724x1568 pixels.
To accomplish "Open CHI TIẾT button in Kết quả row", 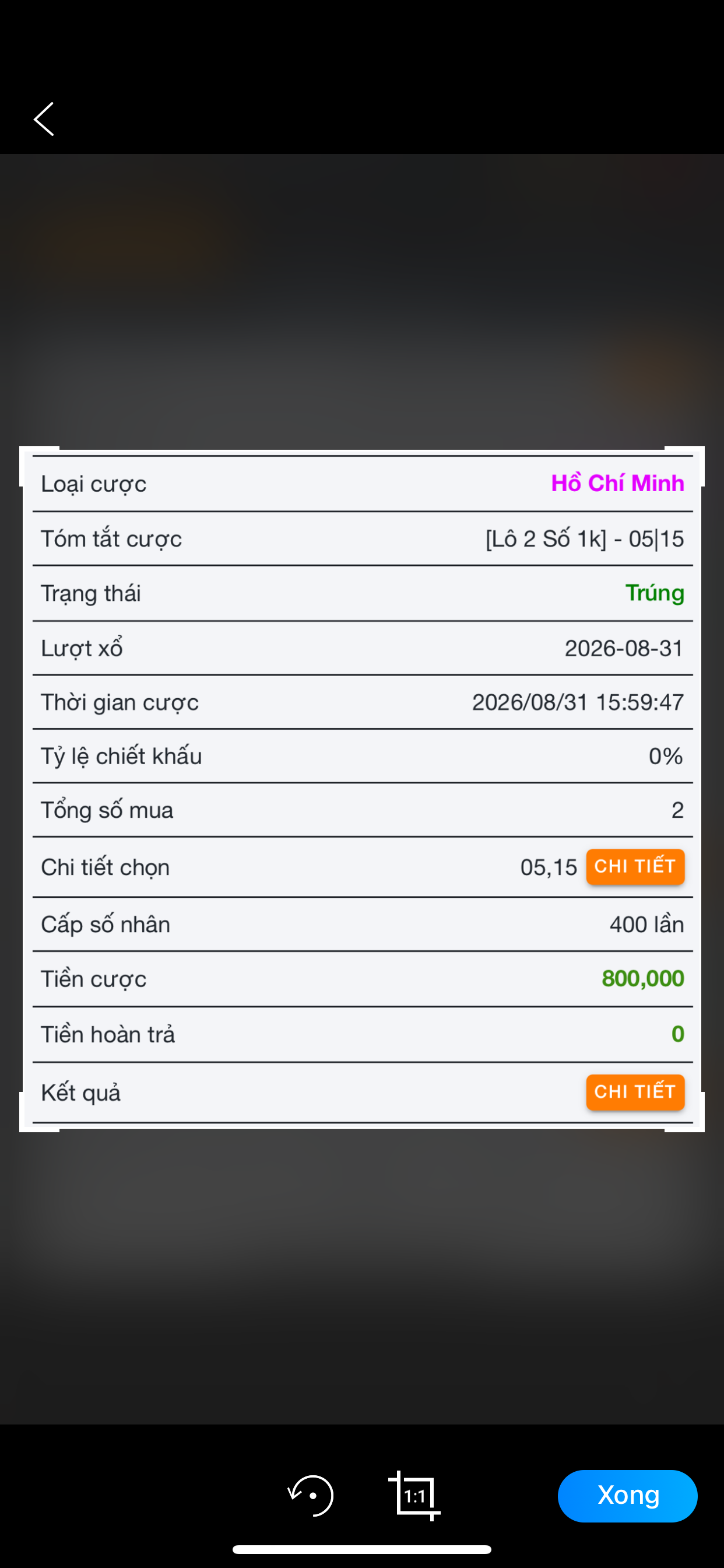I will (635, 1091).
